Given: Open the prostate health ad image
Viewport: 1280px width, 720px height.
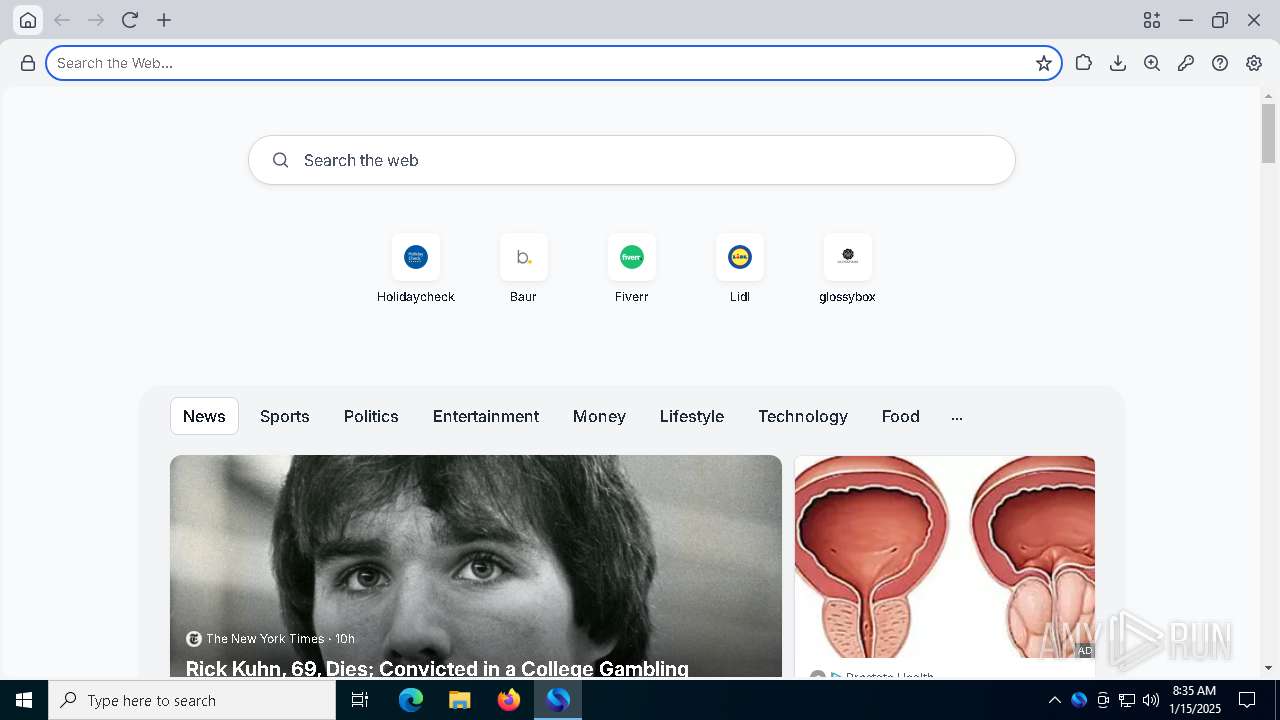Looking at the screenshot, I should [x=945, y=557].
